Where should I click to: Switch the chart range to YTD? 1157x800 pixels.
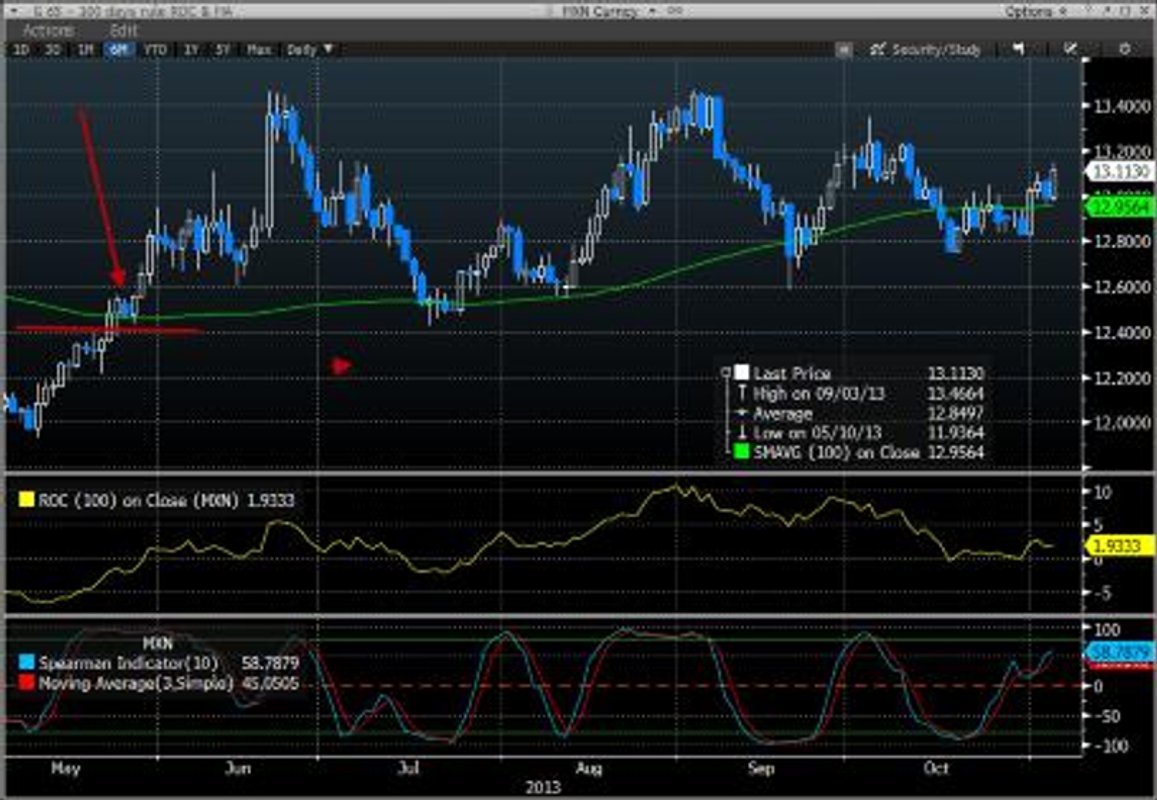tap(155, 49)
